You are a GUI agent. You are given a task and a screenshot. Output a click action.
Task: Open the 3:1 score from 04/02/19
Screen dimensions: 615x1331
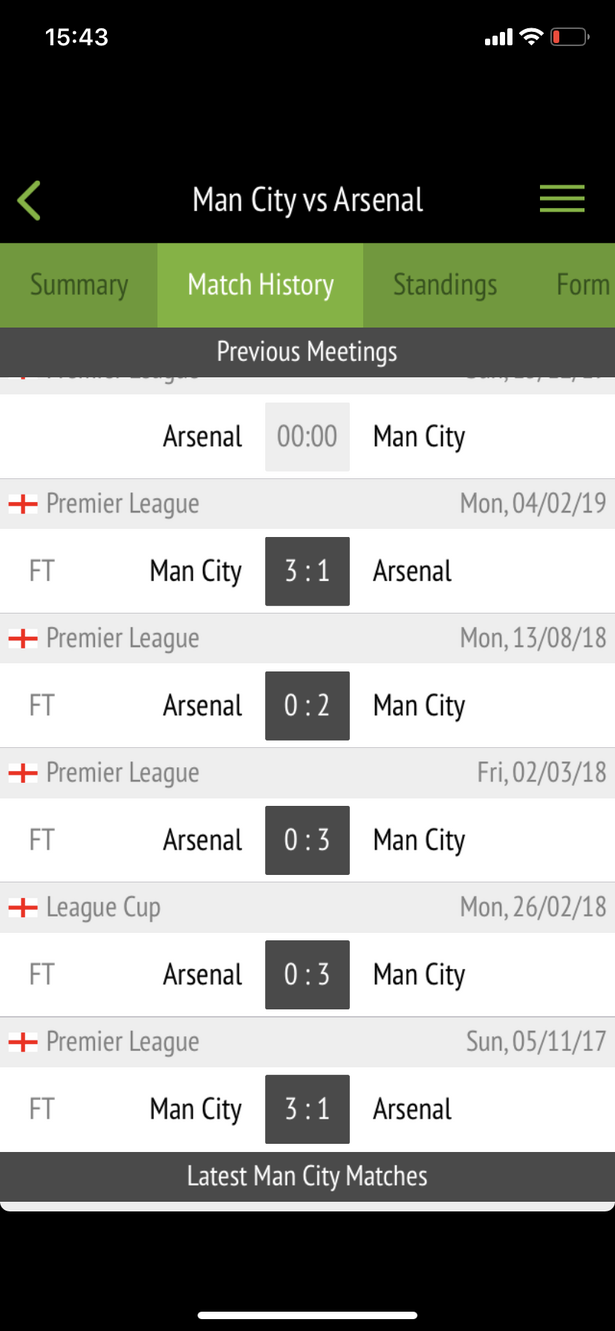307,571
